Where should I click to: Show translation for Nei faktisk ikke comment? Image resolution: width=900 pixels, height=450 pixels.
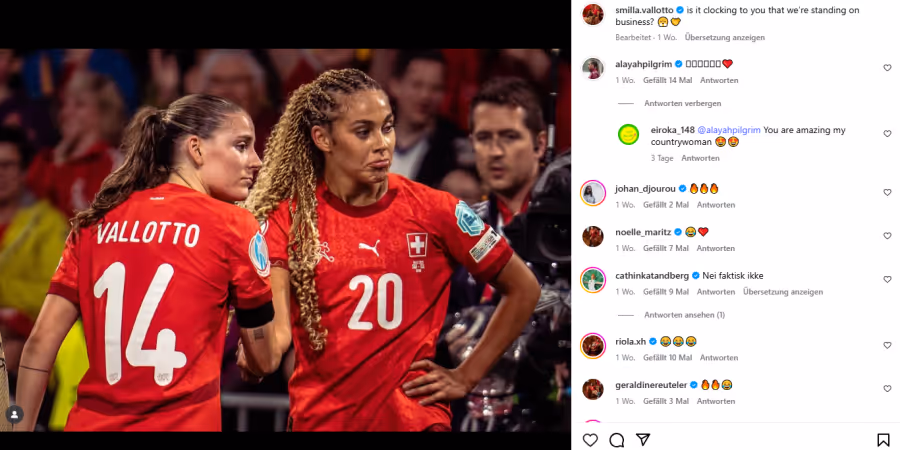[783, 292]
